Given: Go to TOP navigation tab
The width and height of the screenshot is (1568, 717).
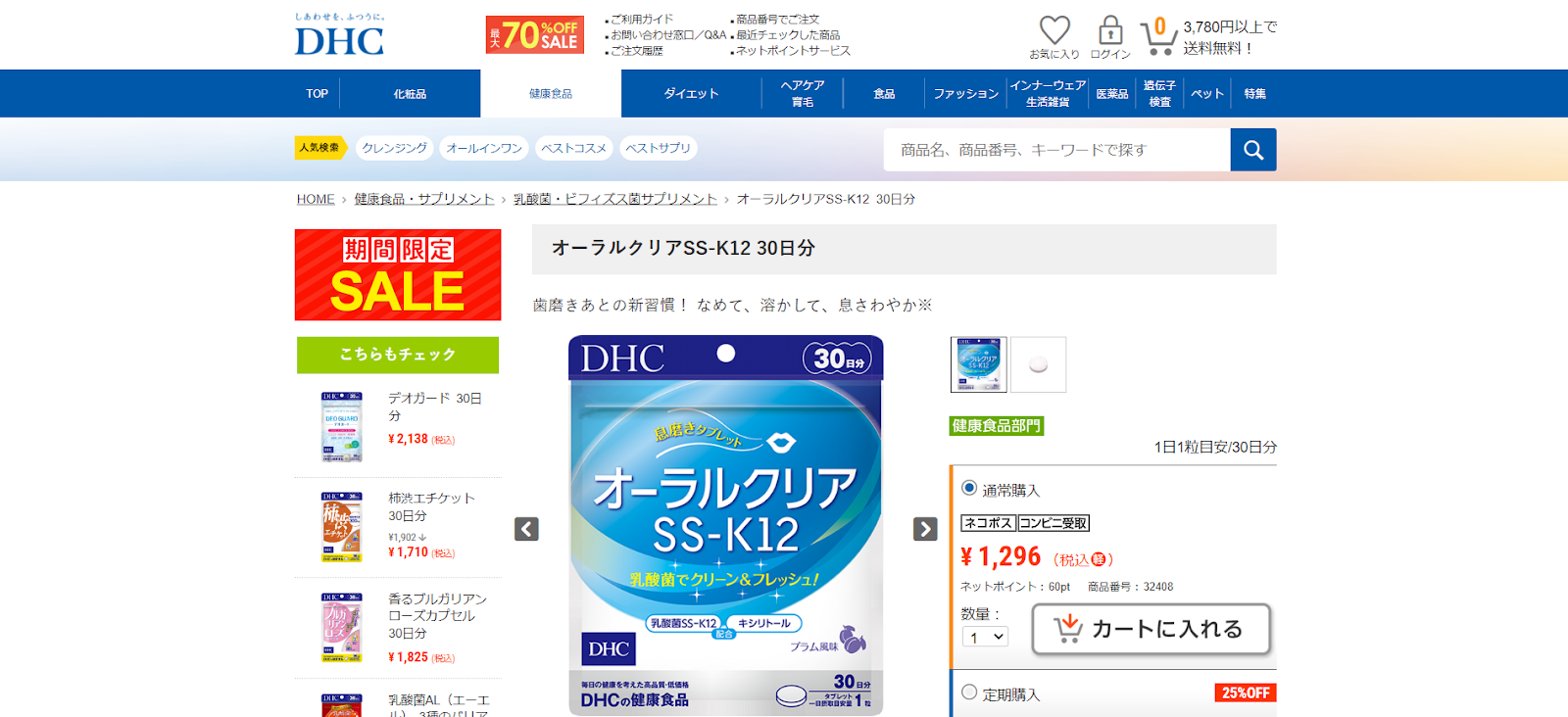Looking at the screenshot, I should [x=317, y=94].
